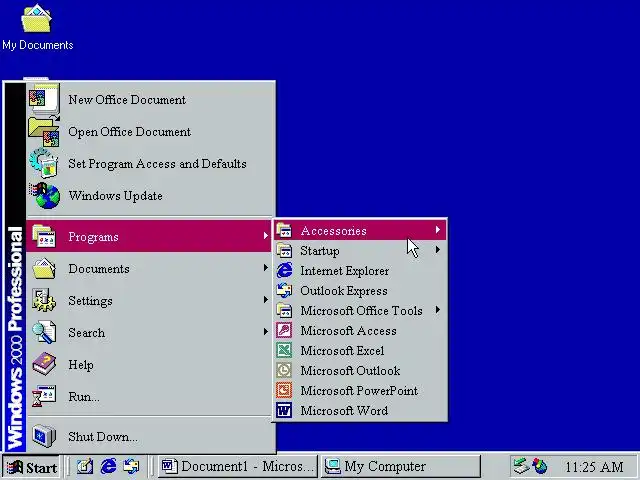Viewport: 640px width, 480px height.
Task: Choose the Help label in Start menu
Action: pyautogui.click(x=81, y=364)
